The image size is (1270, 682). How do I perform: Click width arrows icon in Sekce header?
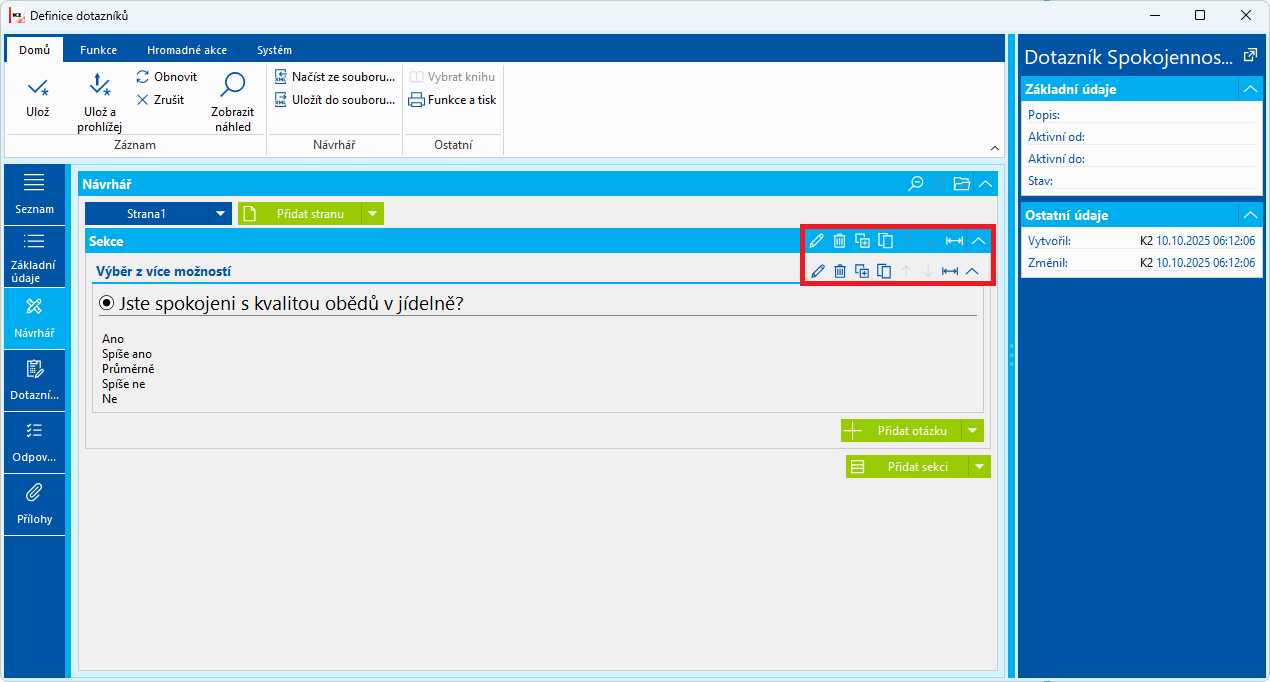[x=954, y=241]
